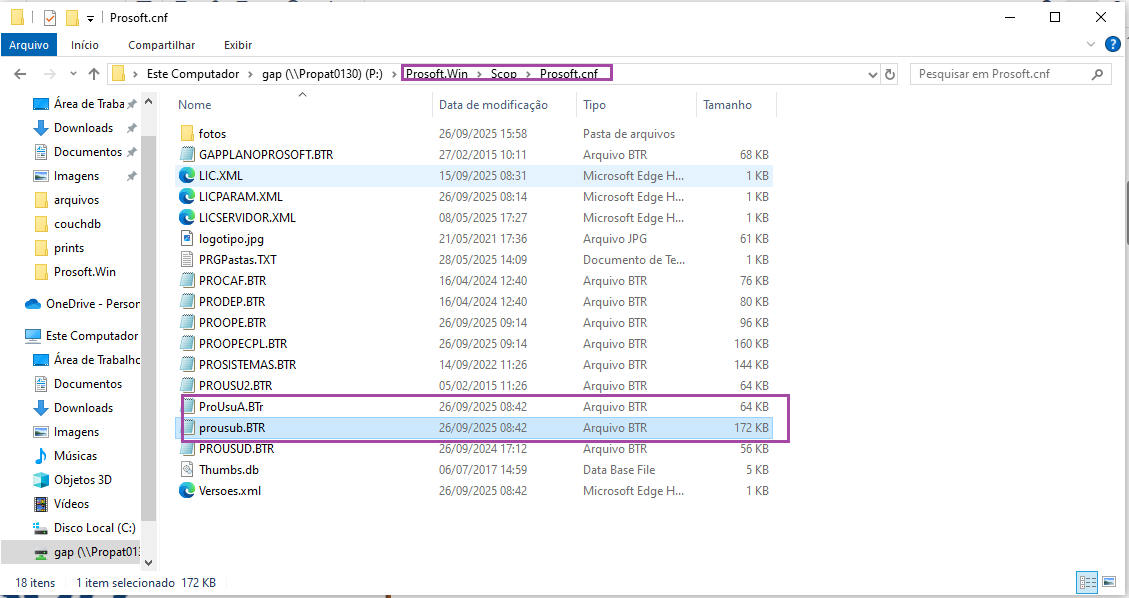Click the LIC.XML Edge file icon

click(x=187, y=176)
